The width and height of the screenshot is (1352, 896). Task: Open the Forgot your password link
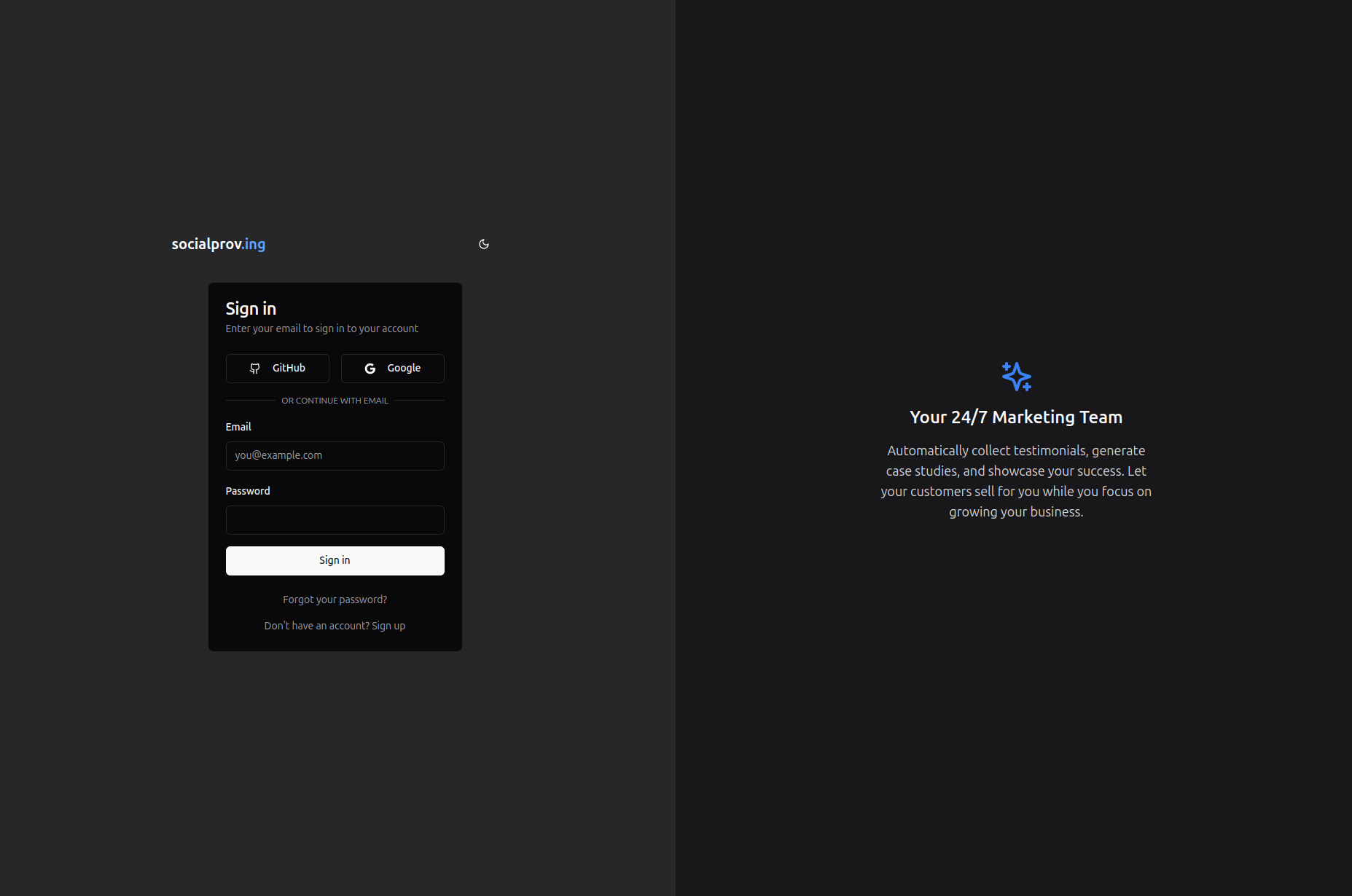[335, 600]
